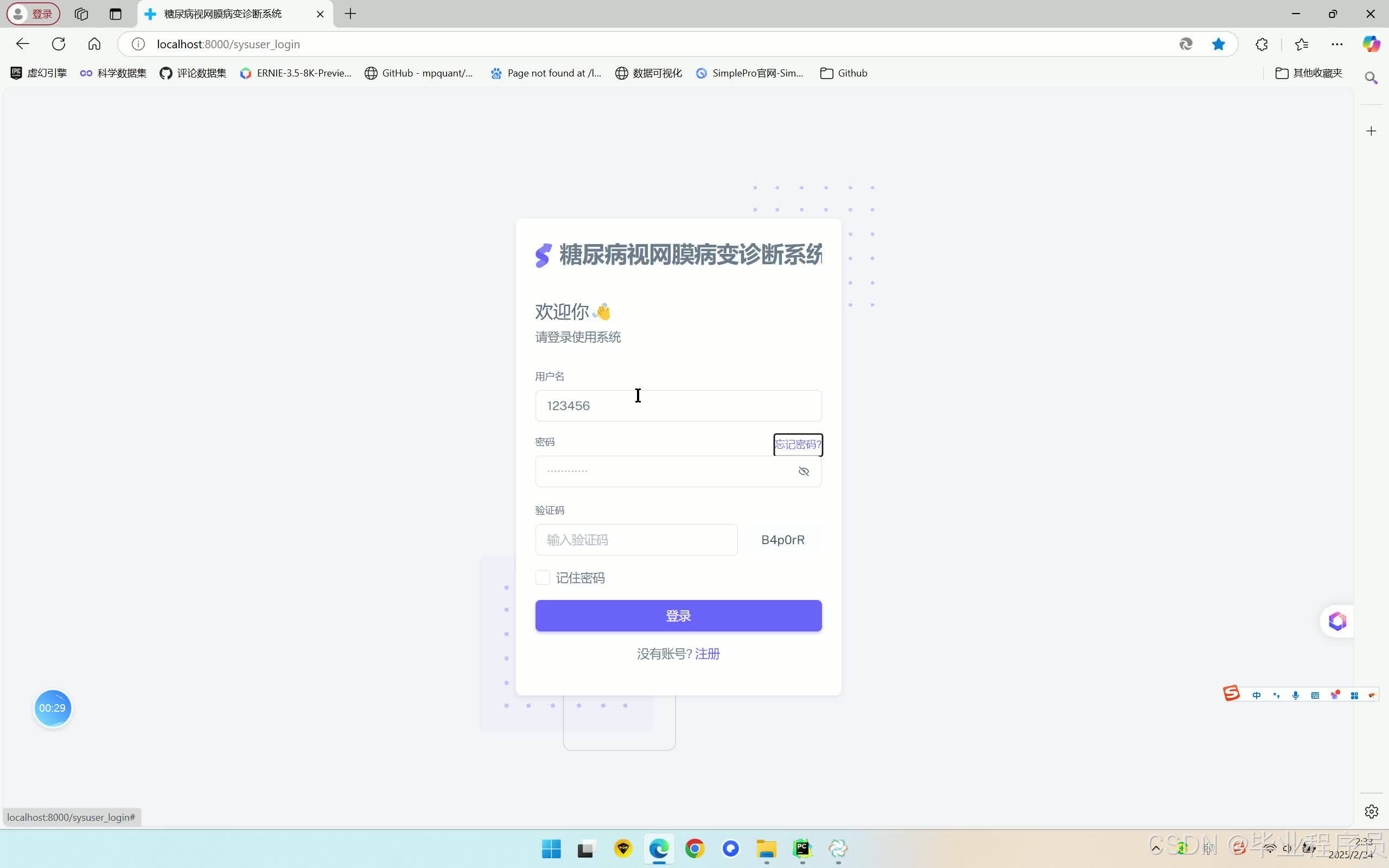Click the favorites star in address bar
This screenshot has width=1389, height=868.
[1218, 44]
